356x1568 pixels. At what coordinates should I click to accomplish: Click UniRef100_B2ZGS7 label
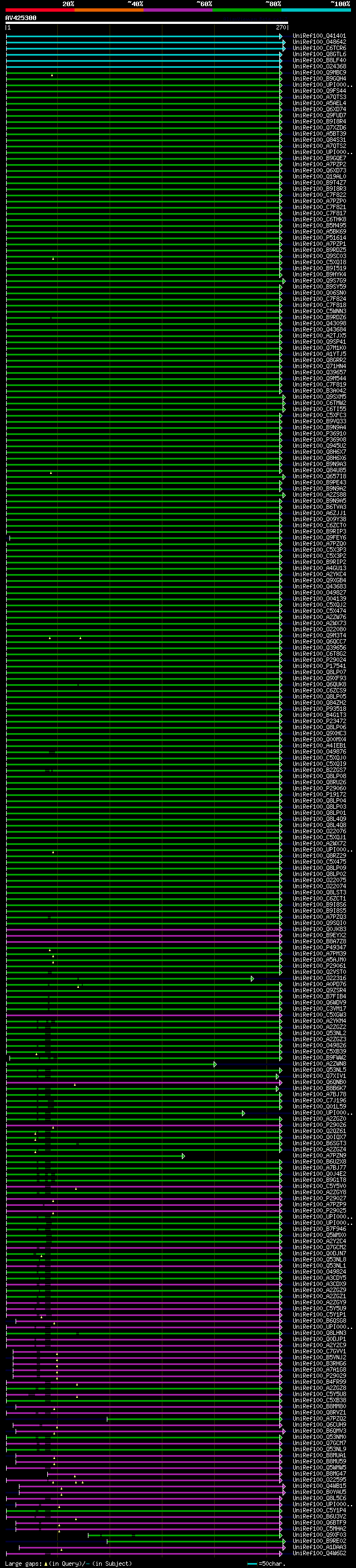tap(319, 770)
